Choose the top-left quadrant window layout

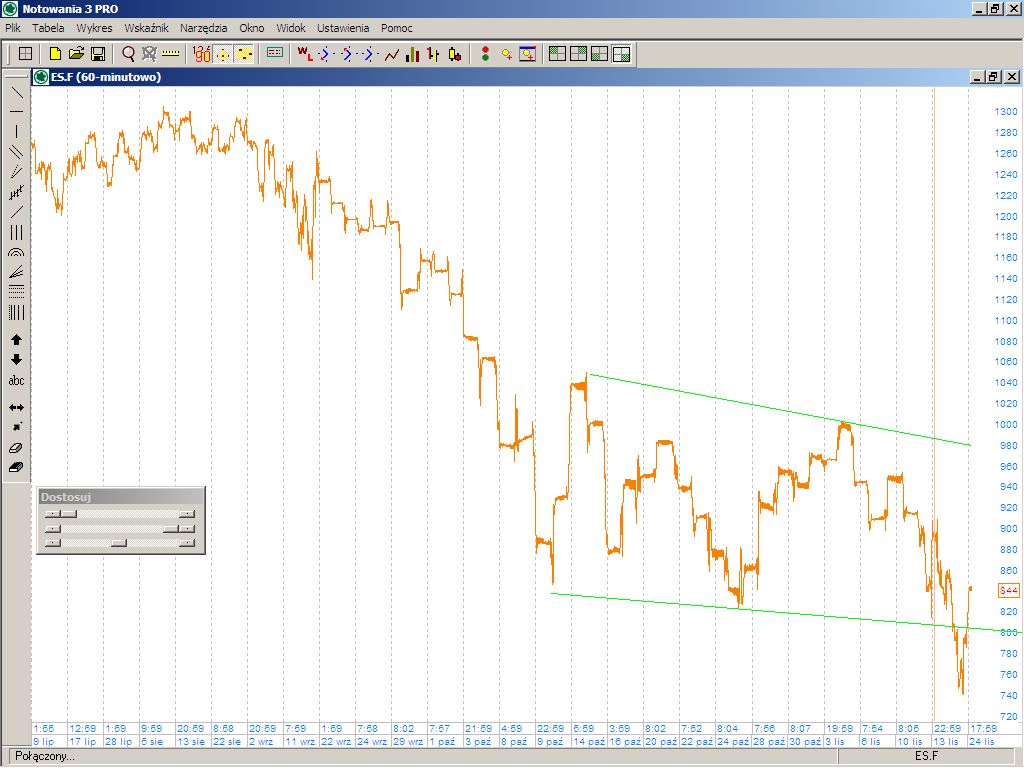tap(557, 54)
